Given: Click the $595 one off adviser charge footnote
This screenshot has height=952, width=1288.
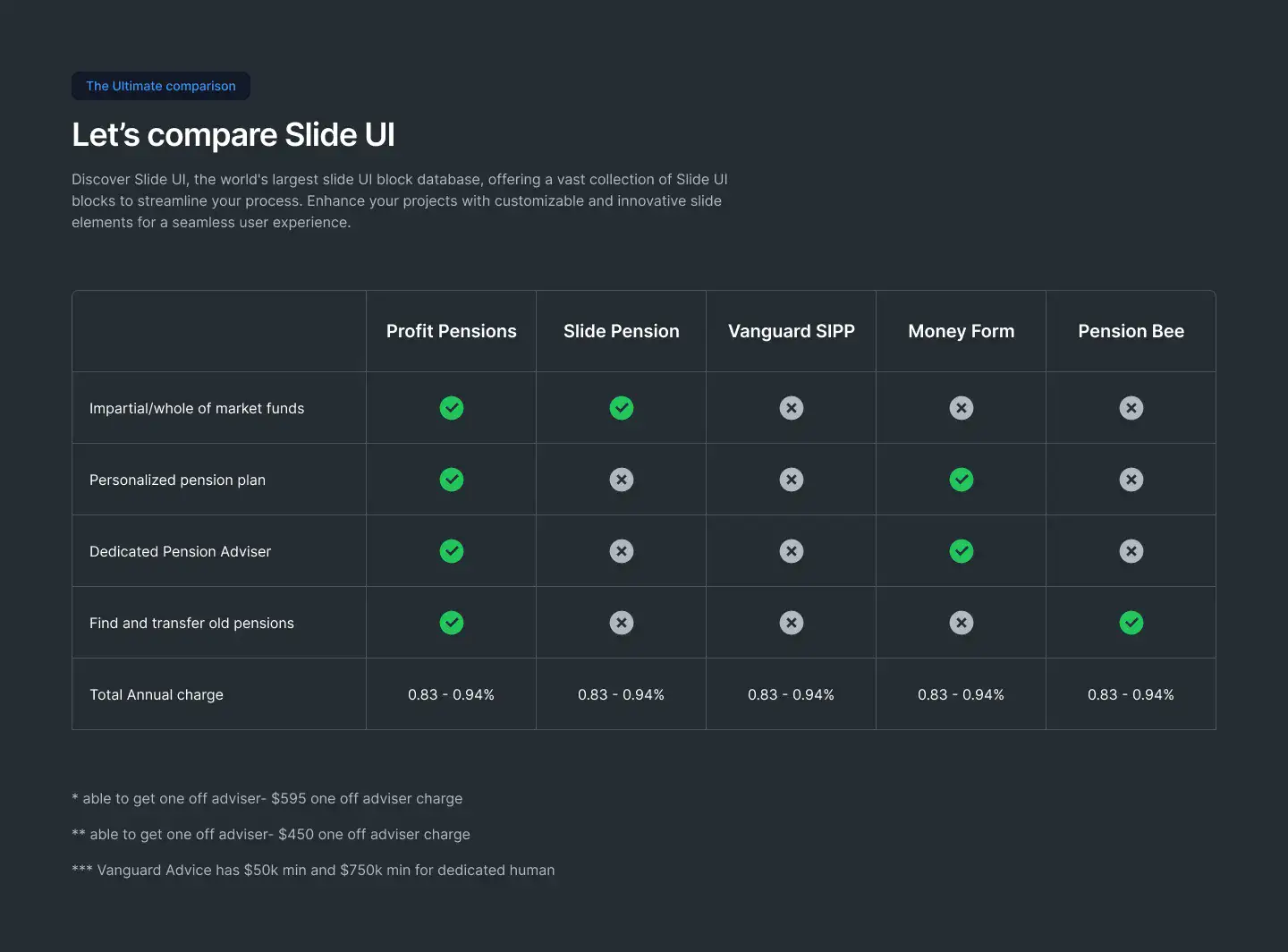Looking at the screenshot, I should pos(267,798).
